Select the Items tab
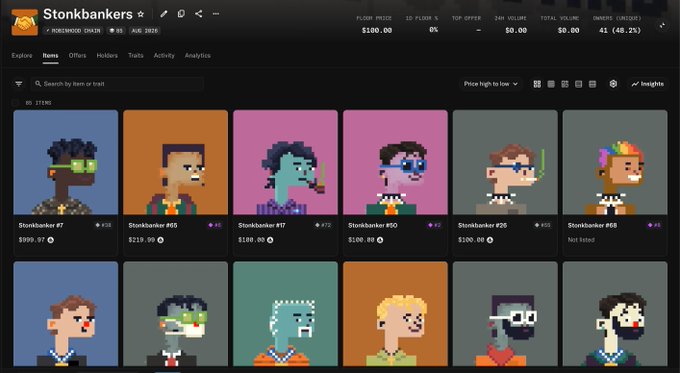Image resolution: width=680 pixels, height=373 pixels. pos(50,56)
